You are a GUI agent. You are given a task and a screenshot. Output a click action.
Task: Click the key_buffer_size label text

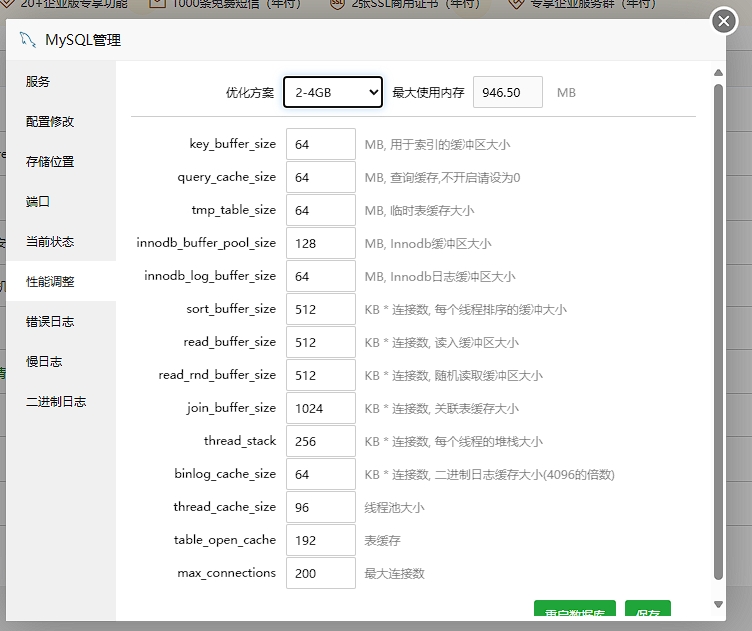[x=233, y=144]
